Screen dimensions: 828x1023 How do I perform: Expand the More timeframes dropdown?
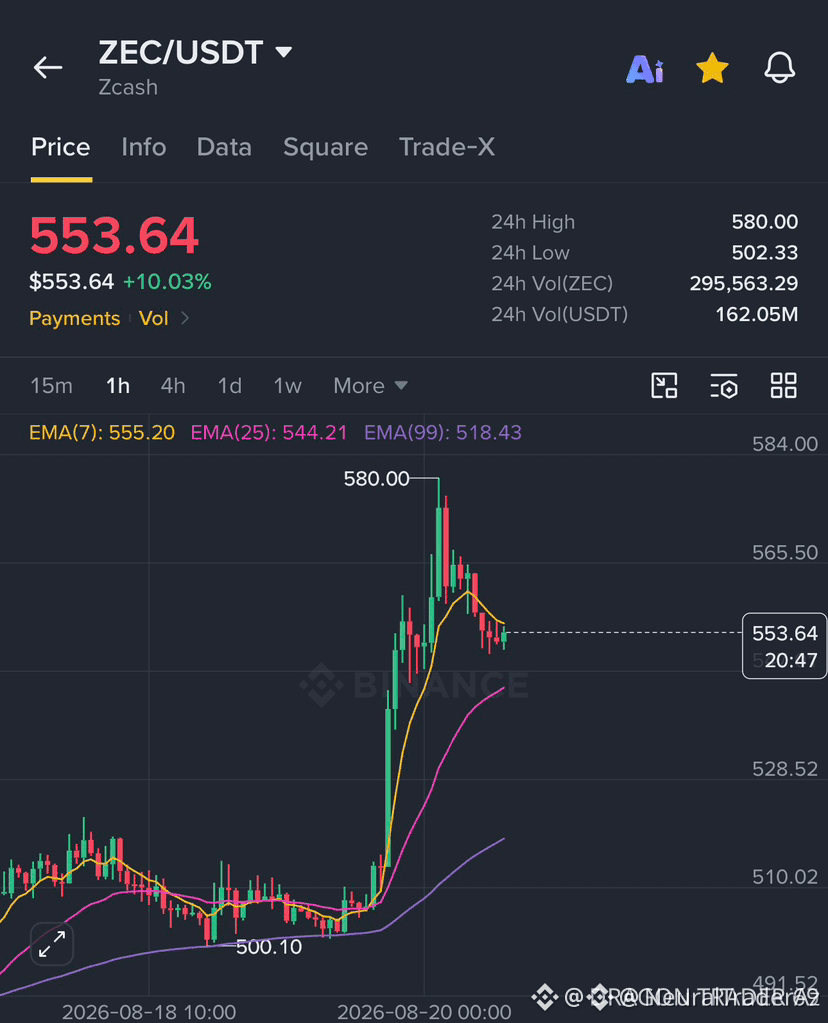click(371, 386)
